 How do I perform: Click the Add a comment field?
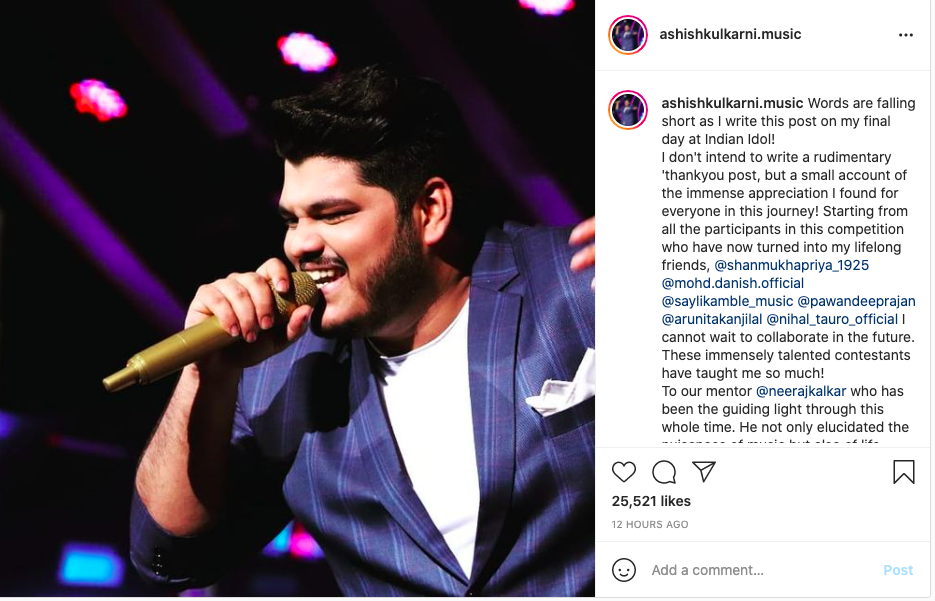(x=763, y=570)
